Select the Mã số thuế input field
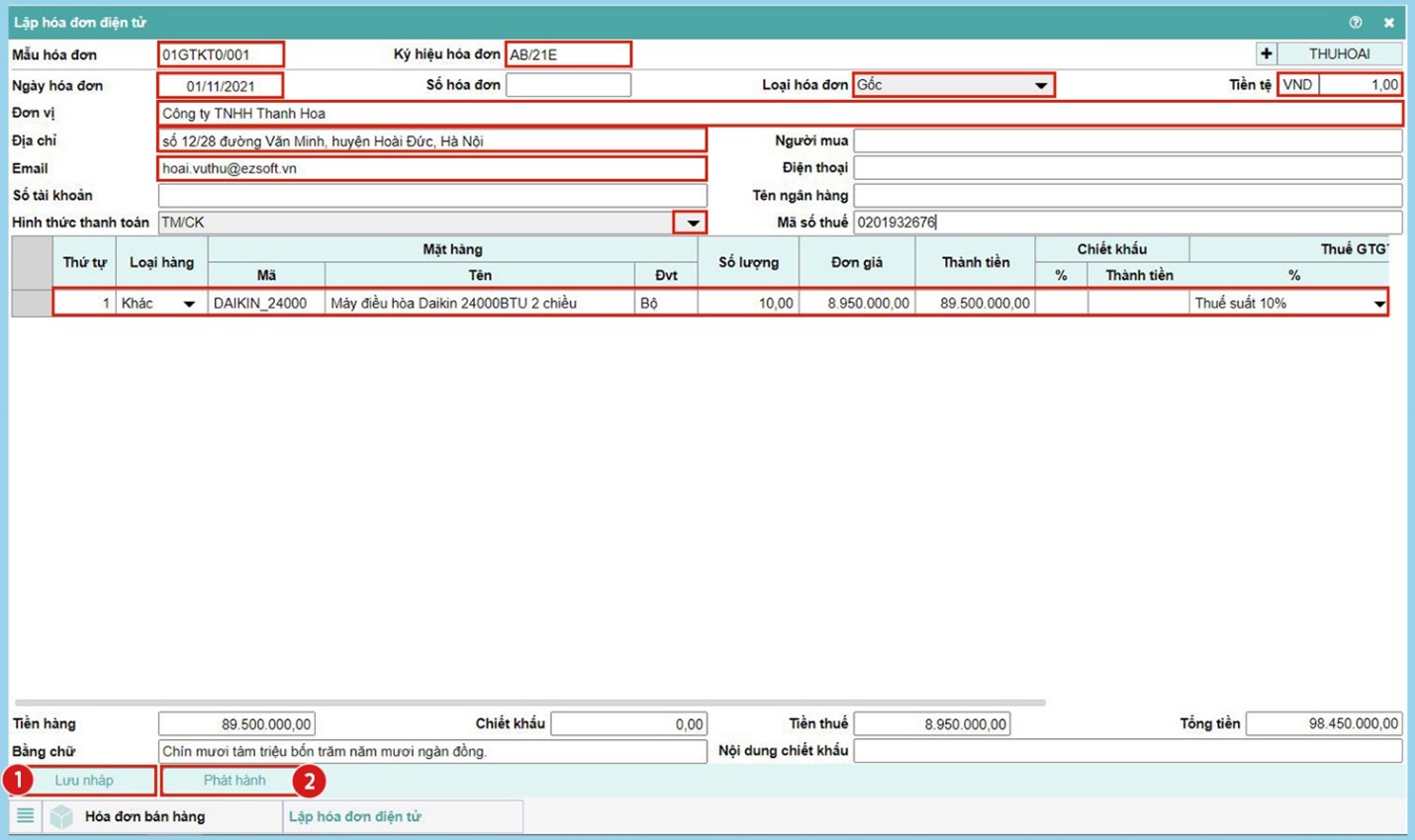Screen dimensions: 1415x840 click(x=1127, y=223)
